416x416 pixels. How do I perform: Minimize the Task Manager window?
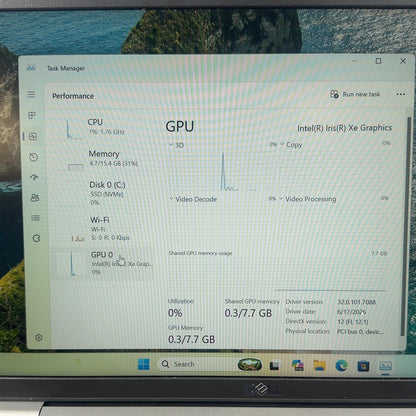[355, 61]
